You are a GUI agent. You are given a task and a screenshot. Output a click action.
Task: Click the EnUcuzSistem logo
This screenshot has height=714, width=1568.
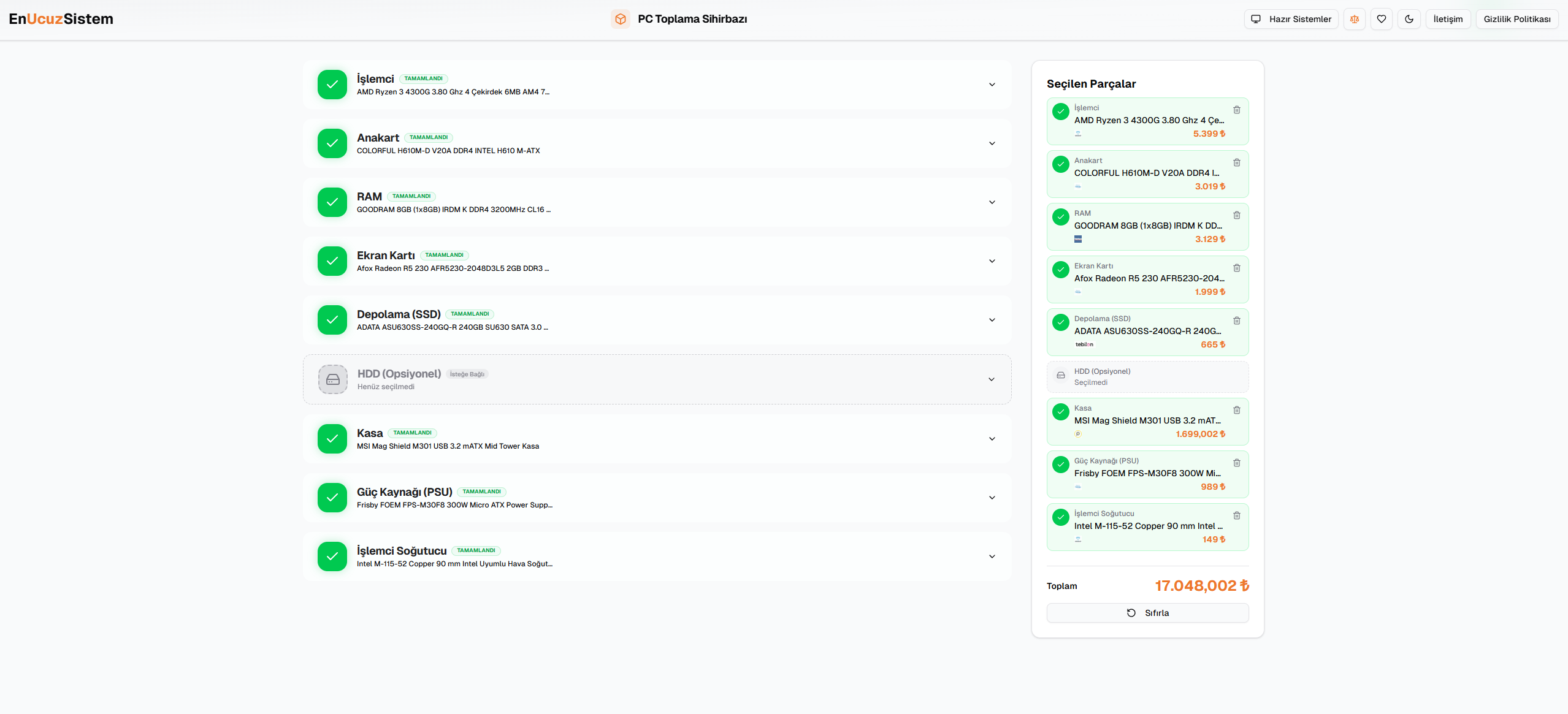click(61, 19)
